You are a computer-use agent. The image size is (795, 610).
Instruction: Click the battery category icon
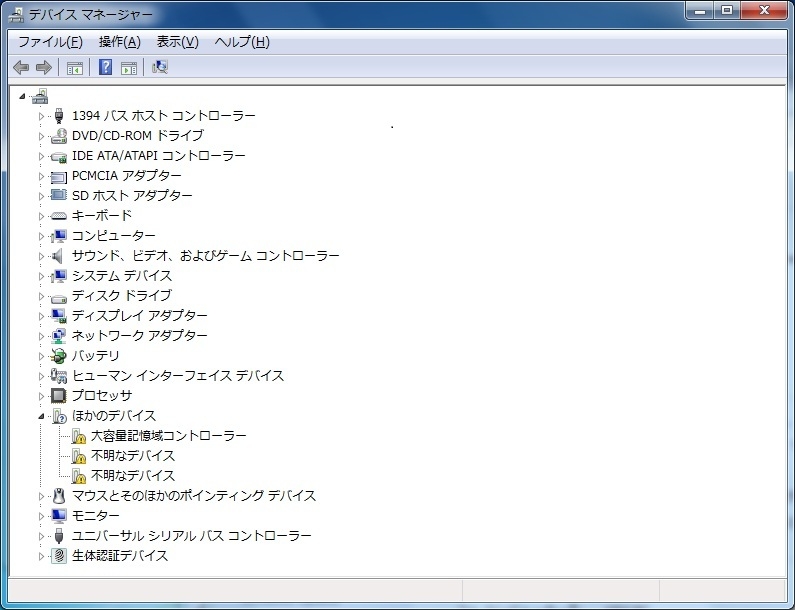click(59, 355)
